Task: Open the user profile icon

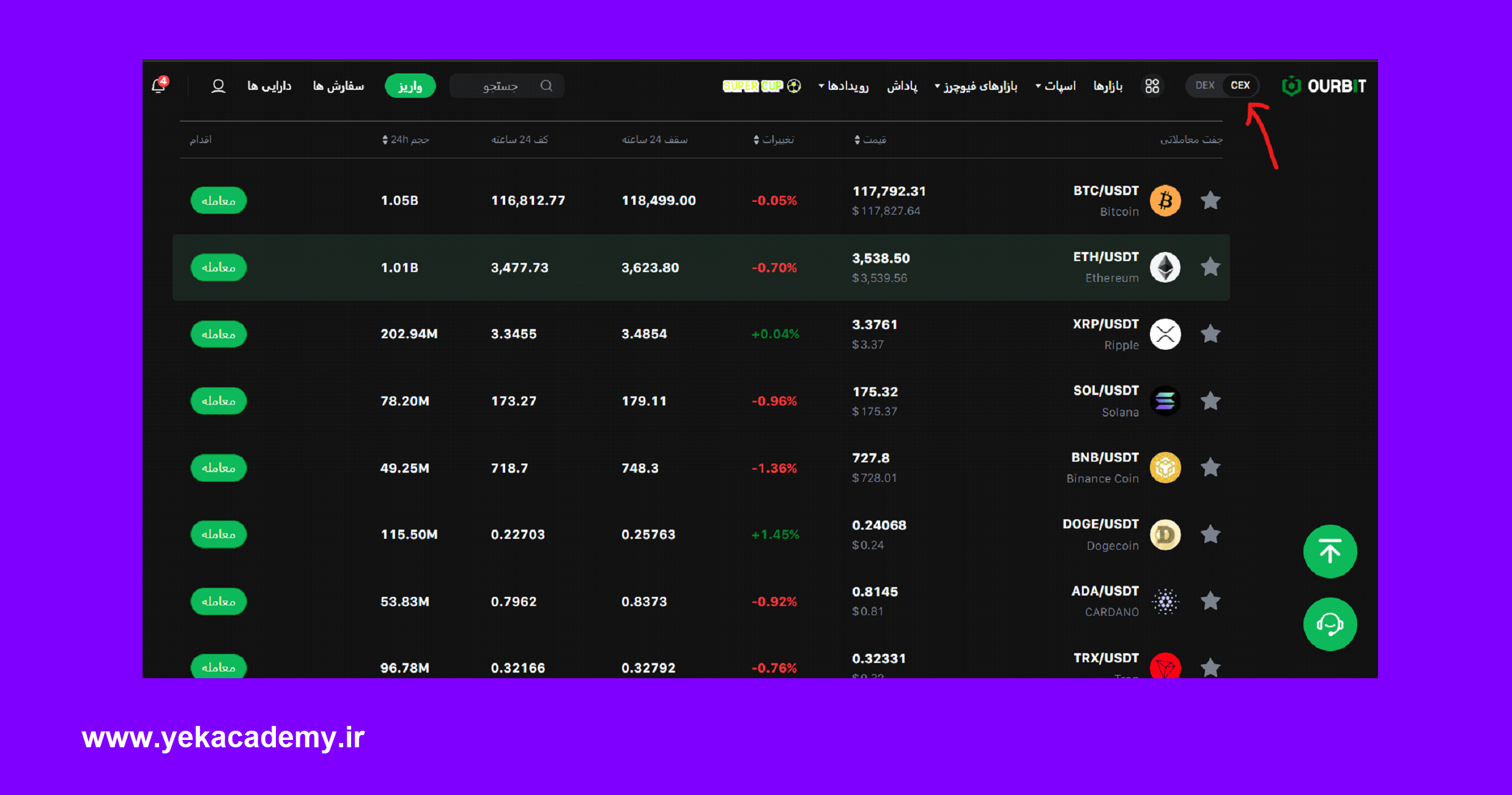Action: click(218, 86)
